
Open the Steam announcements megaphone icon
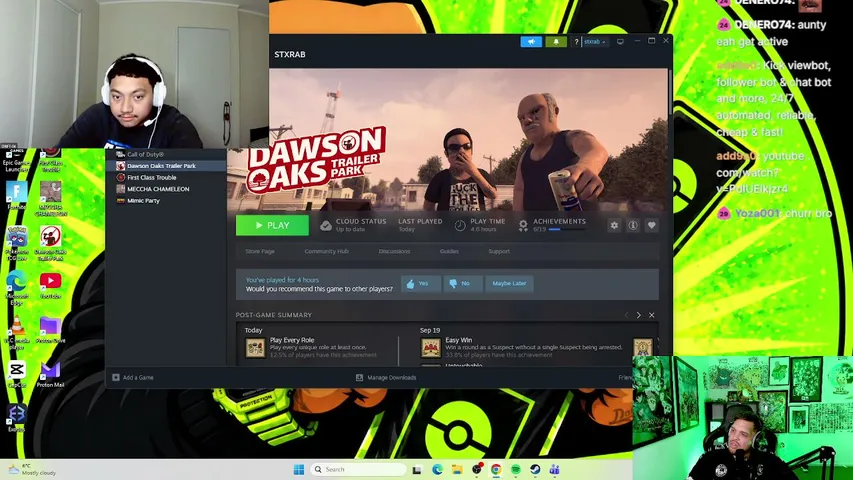pyautogui.click(x=531, y=41)
